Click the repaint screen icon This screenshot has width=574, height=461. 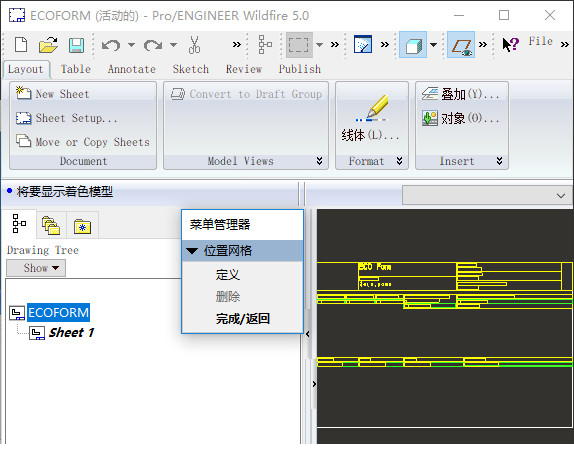[363, 45]
